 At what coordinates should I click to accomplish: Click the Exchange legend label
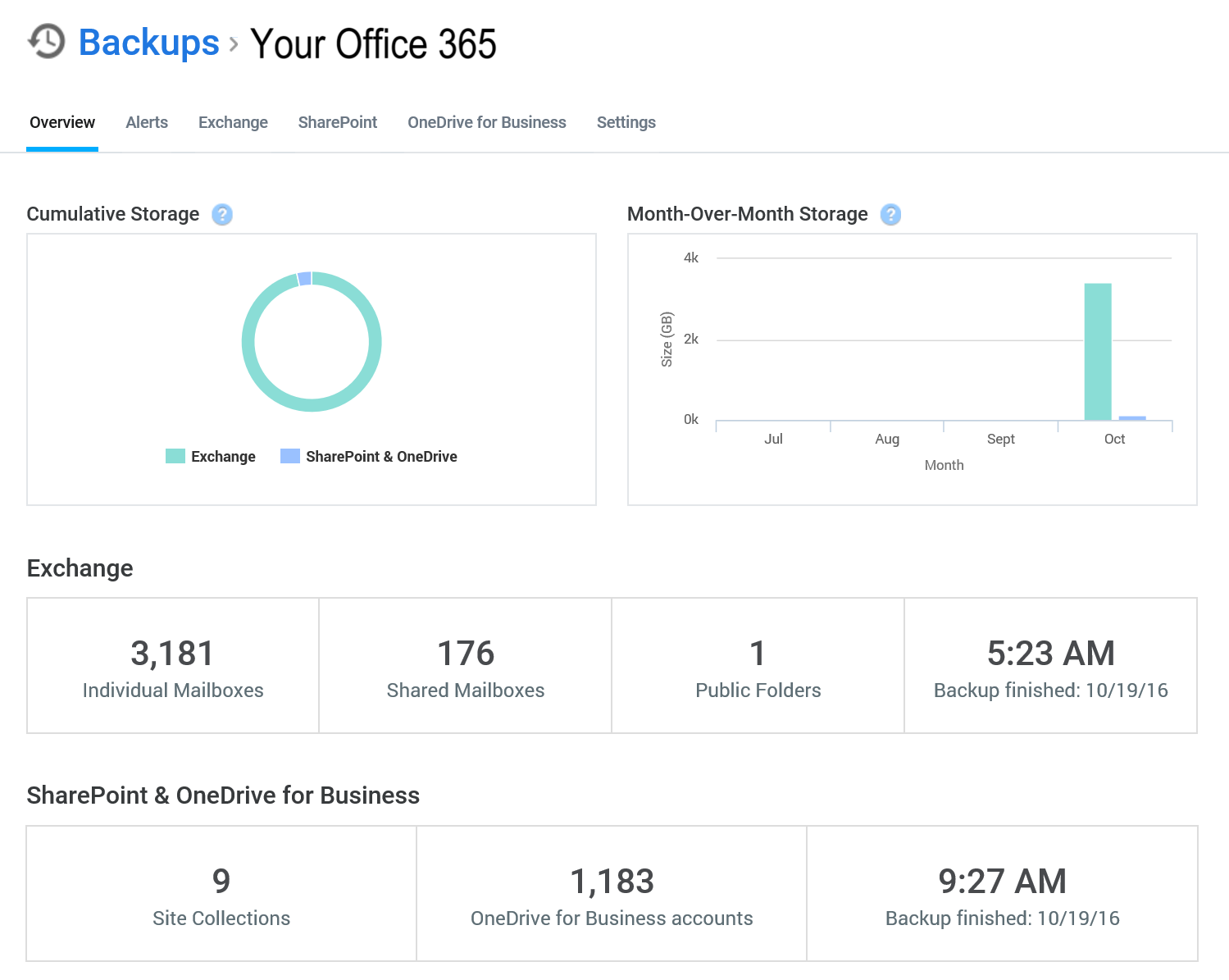coord(223,457)
